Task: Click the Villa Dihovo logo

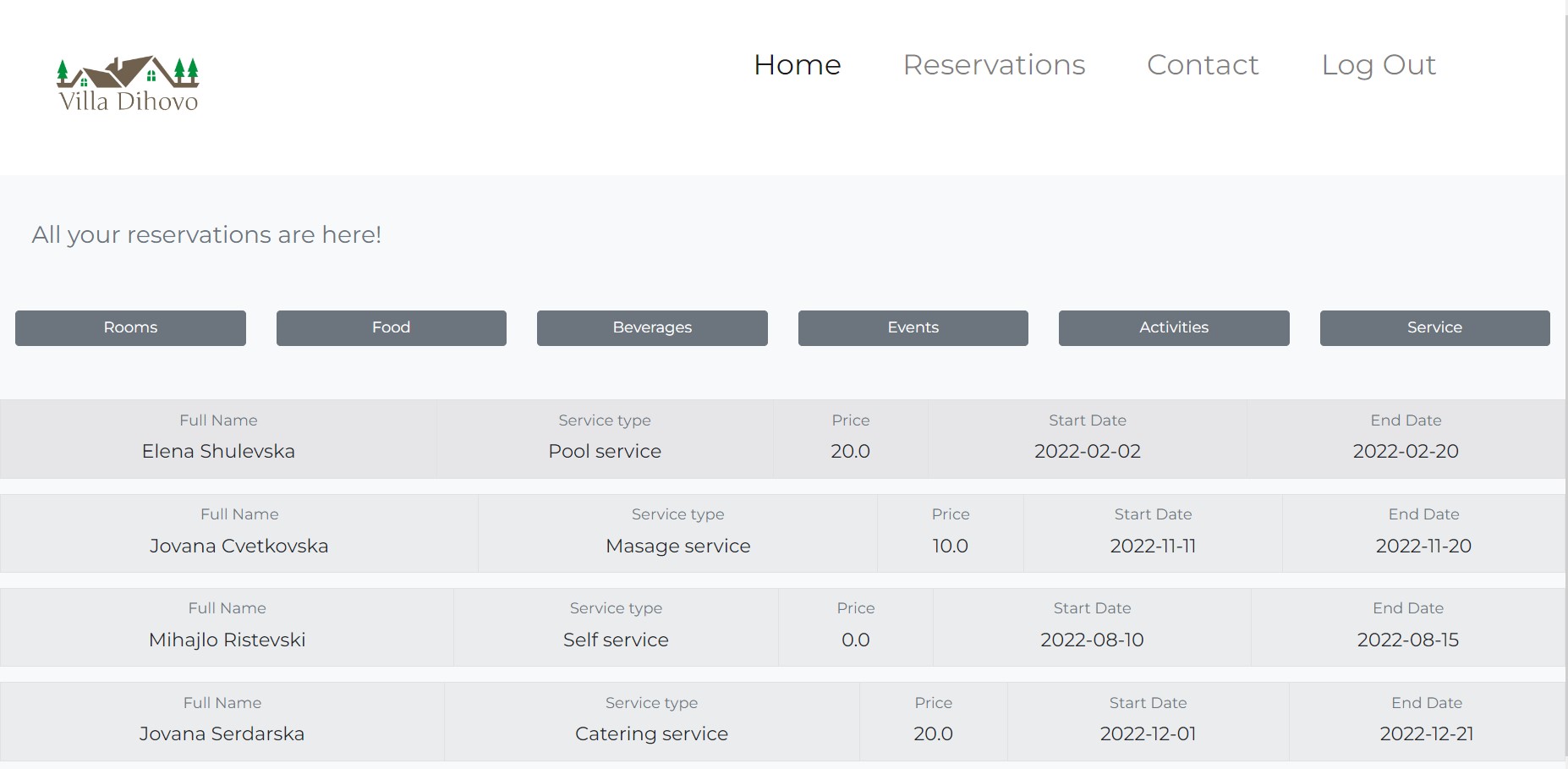Action: (128, 85)
